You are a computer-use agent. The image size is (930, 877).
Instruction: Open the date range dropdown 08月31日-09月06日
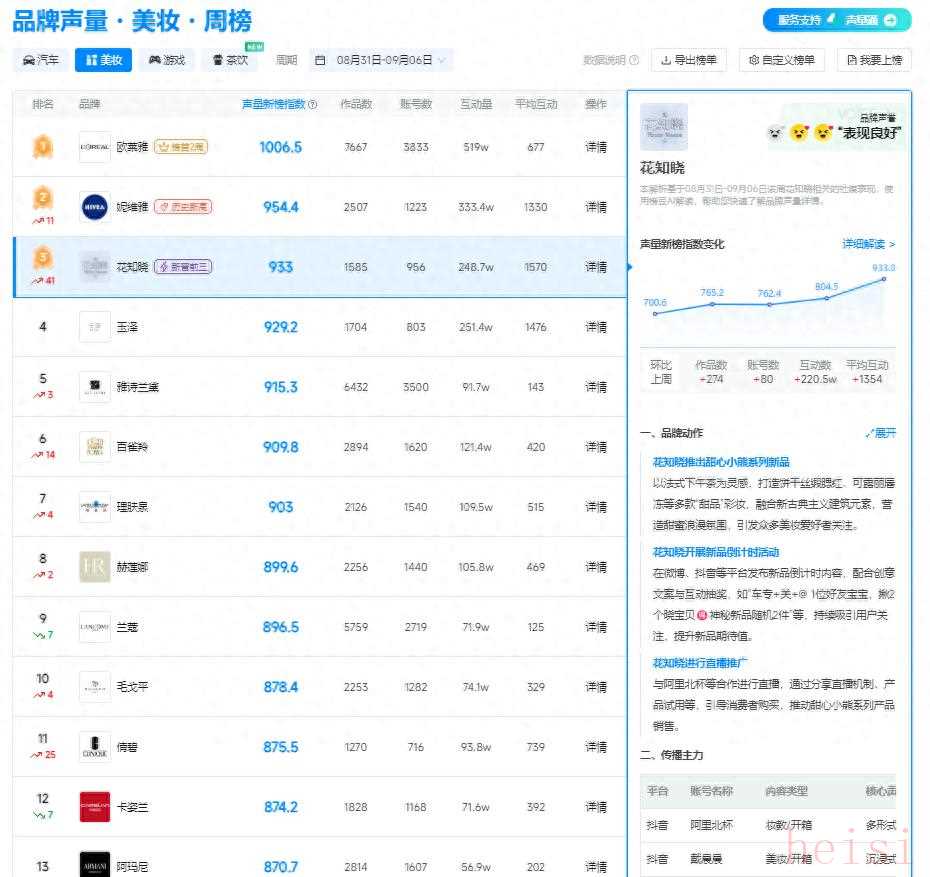point(380,60)
